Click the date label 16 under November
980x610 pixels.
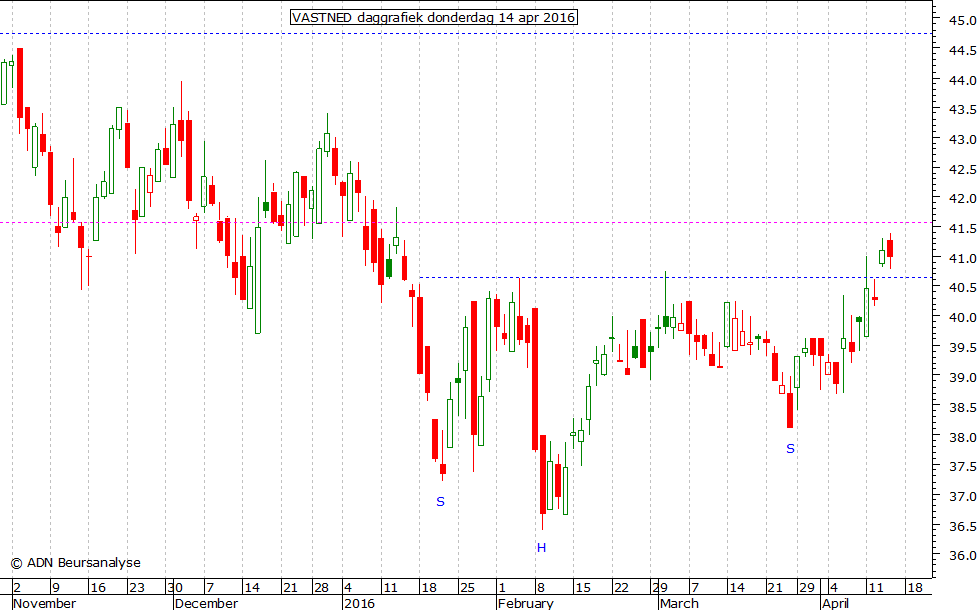(98, 588)
